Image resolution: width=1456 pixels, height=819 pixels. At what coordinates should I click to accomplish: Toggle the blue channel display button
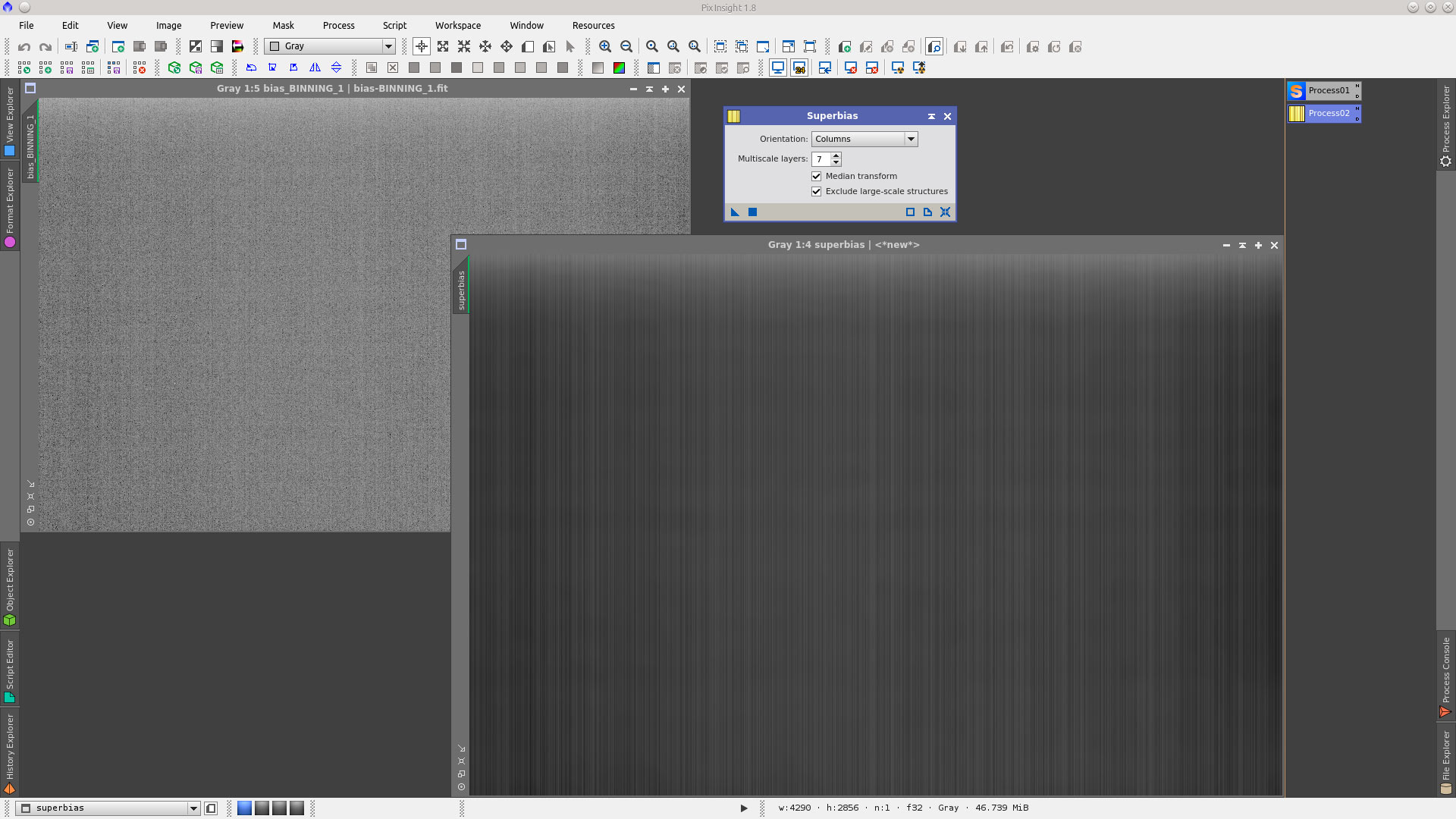point(244,808)
